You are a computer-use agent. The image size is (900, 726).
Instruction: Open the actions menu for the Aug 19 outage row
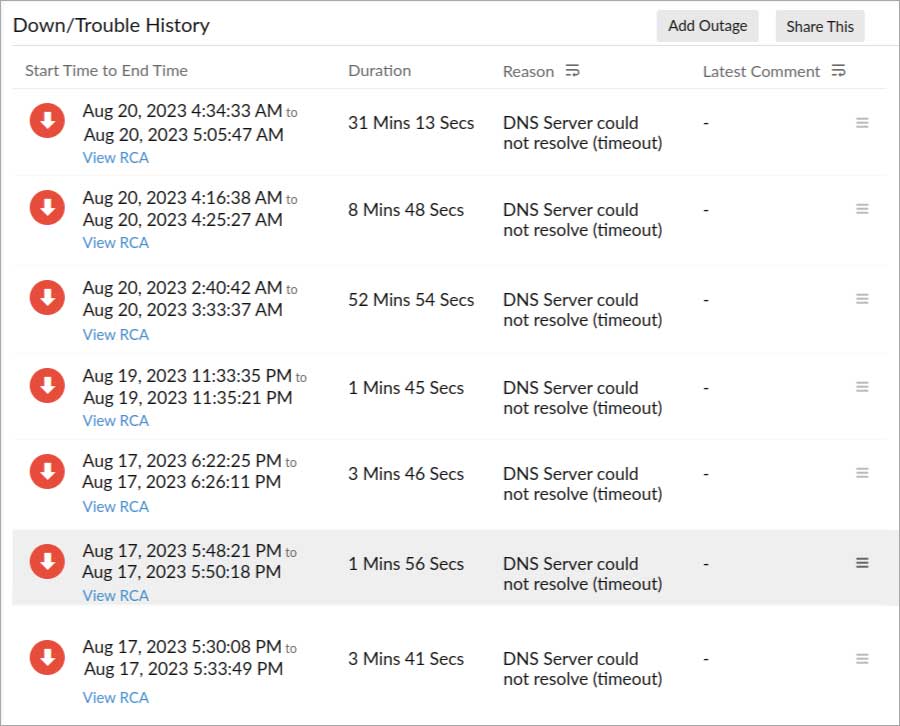coord(862,385)
